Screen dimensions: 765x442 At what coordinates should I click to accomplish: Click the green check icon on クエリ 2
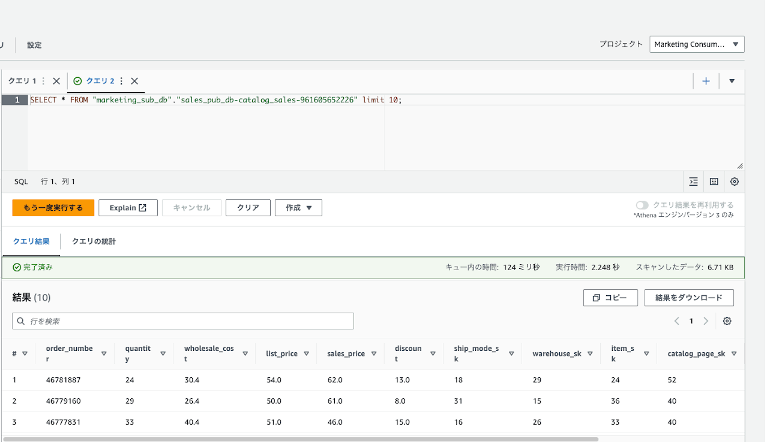pos(78,81)
